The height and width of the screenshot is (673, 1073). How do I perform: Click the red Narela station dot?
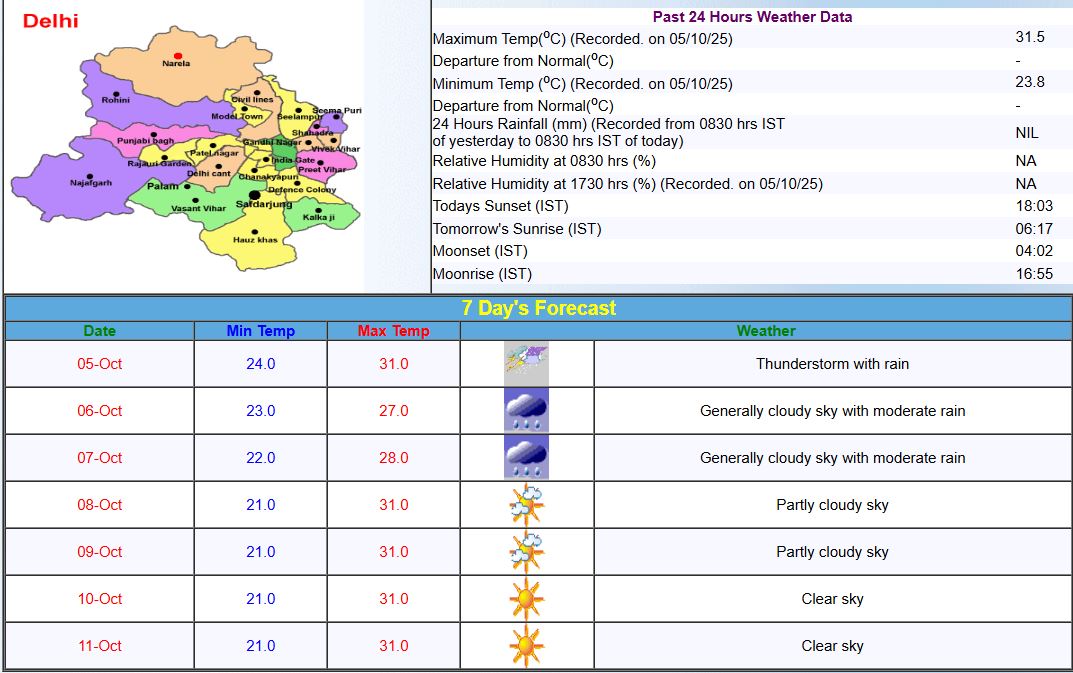point(178,56)
